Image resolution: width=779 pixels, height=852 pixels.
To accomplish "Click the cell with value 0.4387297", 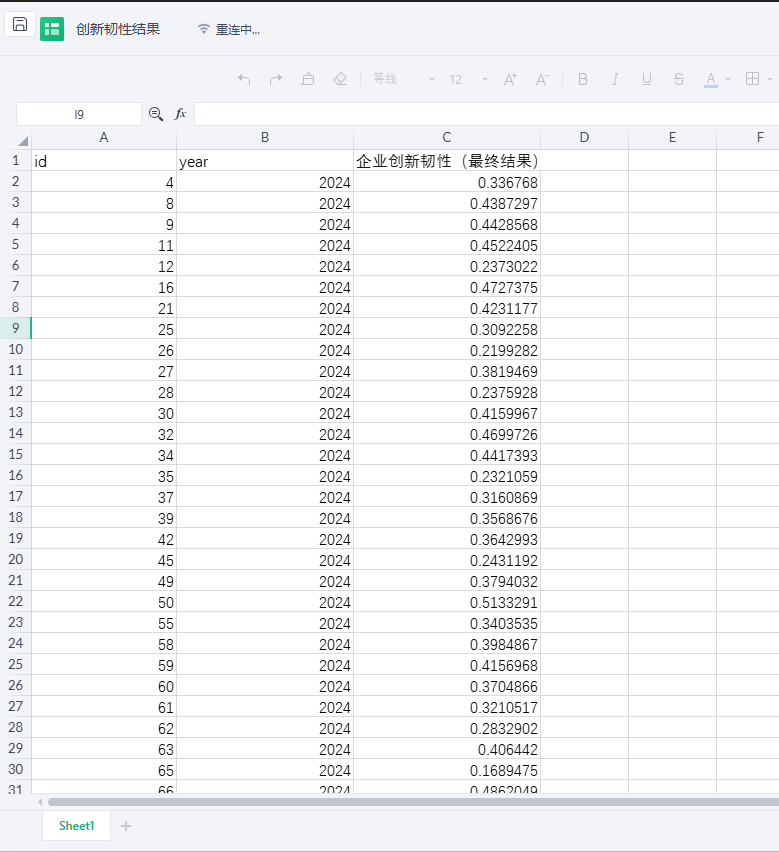I will (x=447, y=203).
